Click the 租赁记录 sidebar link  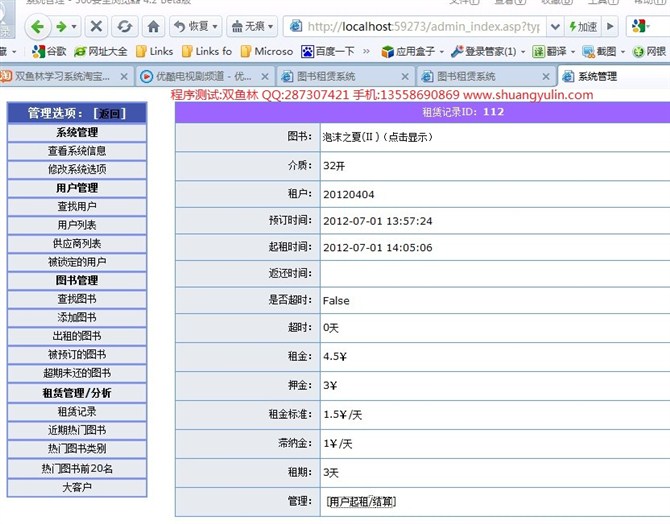77,411
